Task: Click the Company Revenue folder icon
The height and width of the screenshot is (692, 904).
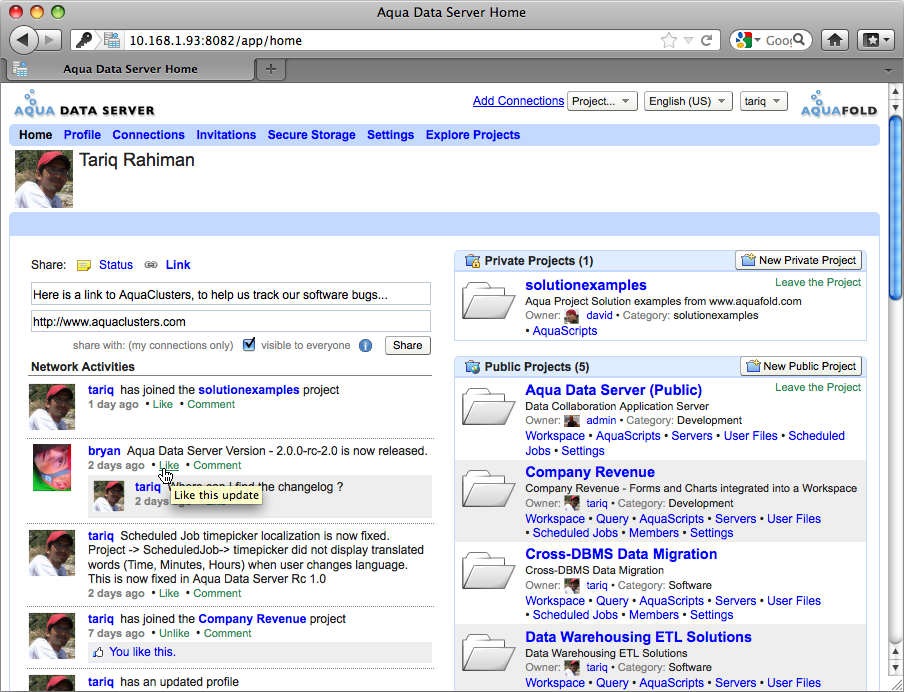Action: (488, 488)
